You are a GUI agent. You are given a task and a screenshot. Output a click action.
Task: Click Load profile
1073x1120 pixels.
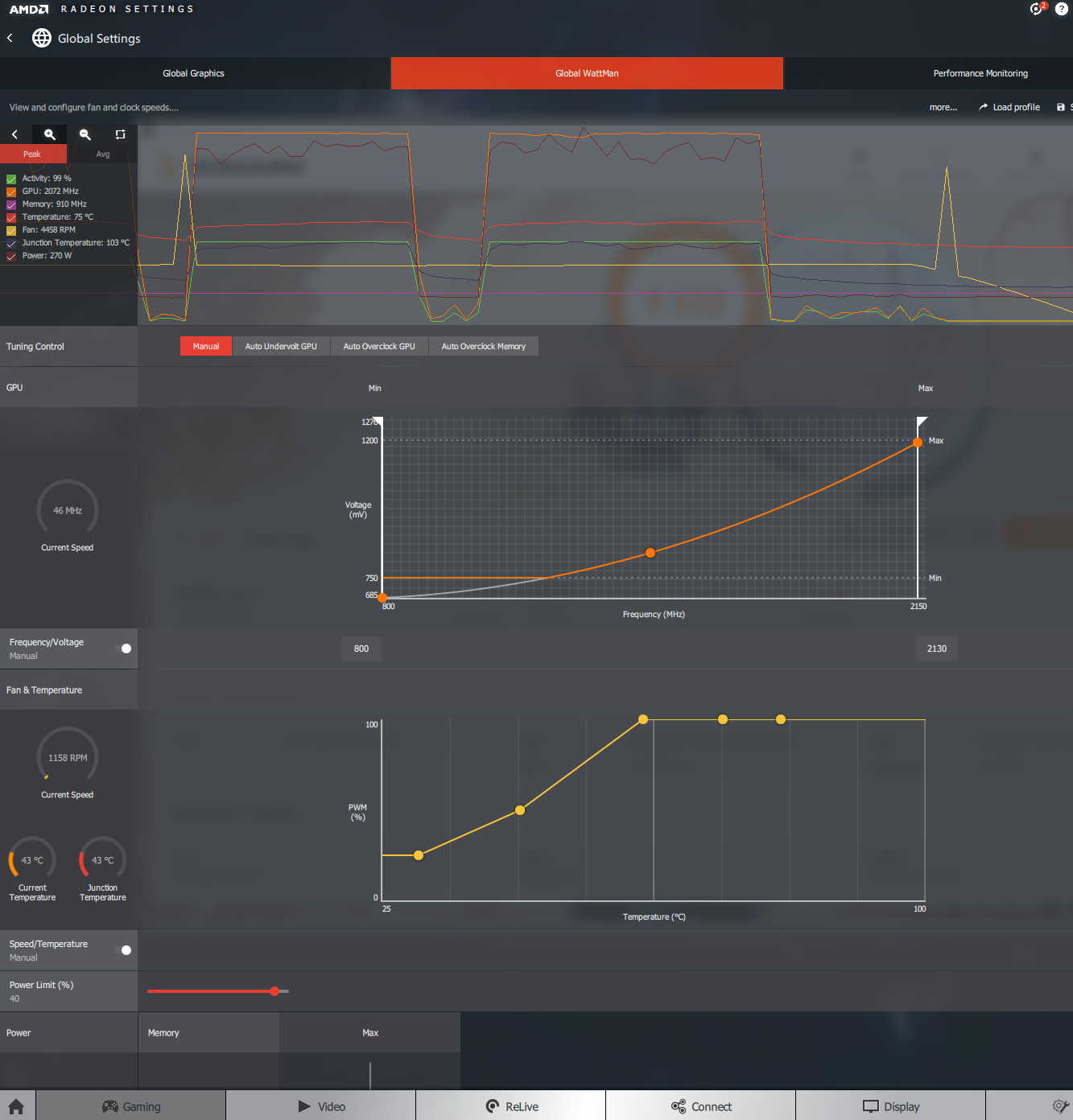pyautogui.click(x=1009, y=107)
